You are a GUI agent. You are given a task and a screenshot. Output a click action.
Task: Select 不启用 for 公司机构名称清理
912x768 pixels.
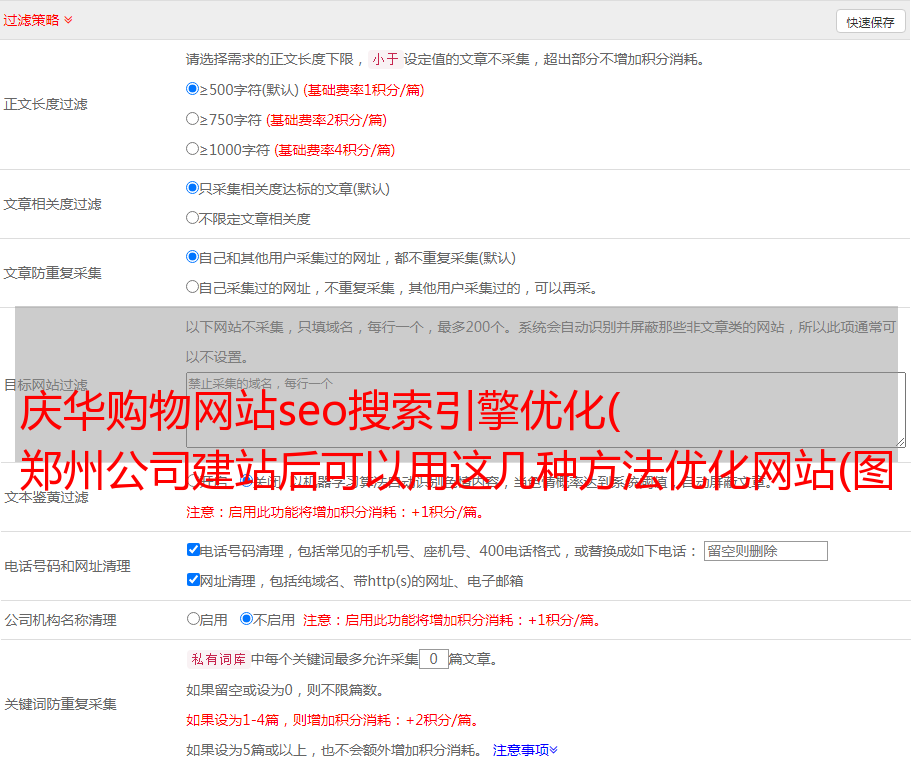[247, 619]
